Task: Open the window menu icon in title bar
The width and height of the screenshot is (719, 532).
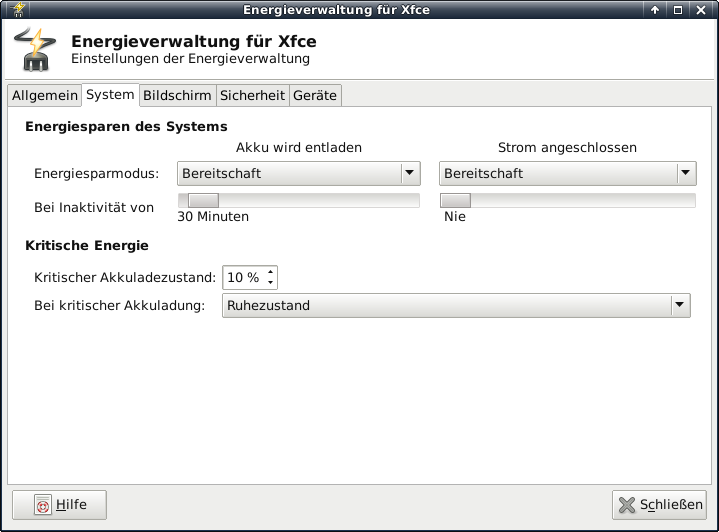Action: (12, 9)
